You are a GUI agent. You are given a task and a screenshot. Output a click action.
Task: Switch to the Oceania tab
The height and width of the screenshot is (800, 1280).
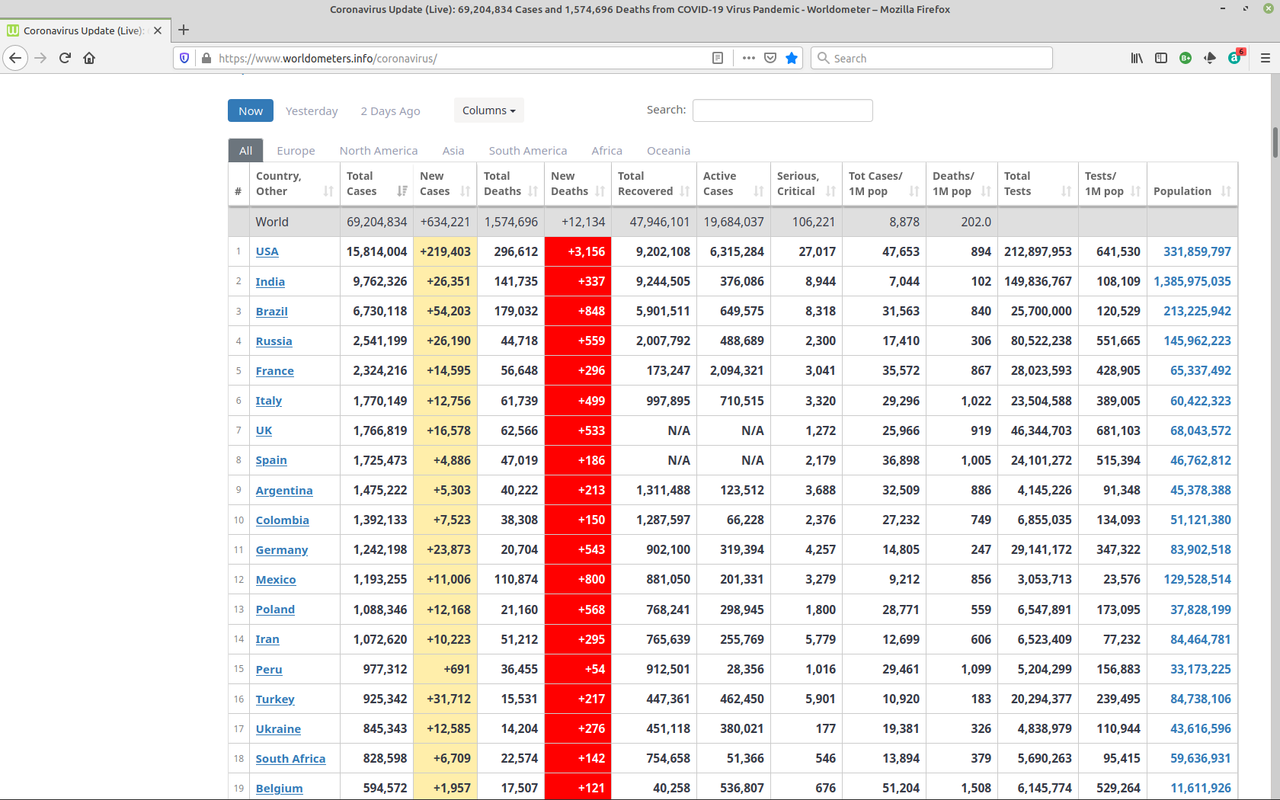point(668,150)
